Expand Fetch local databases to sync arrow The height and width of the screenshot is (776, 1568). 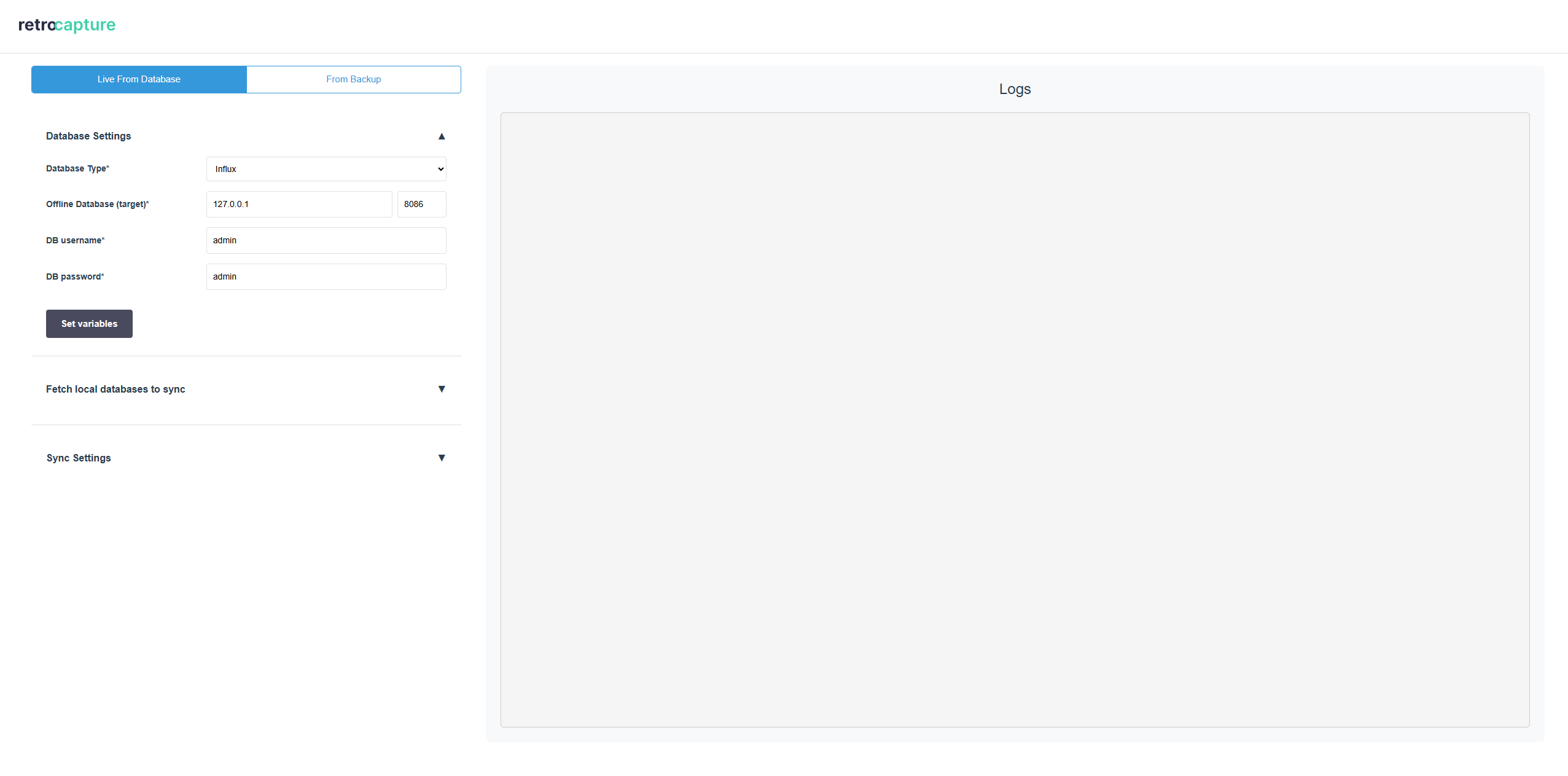click(x=441, y=389)
